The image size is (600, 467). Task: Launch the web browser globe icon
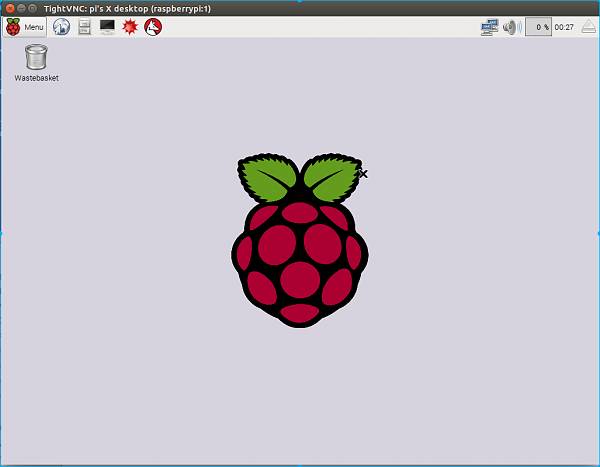[x=61, y=27]
